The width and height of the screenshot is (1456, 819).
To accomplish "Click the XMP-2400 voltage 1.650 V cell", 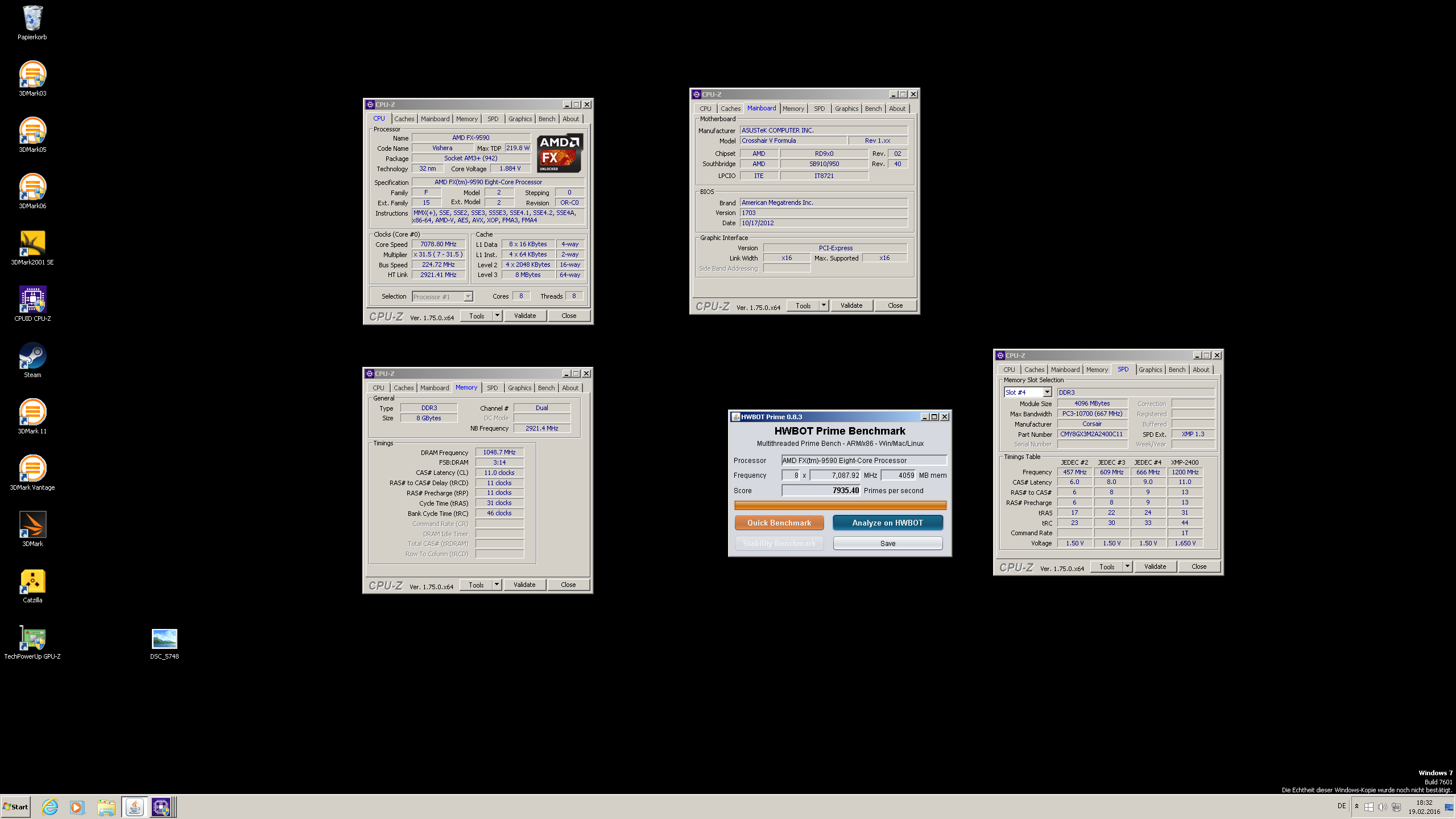I will (1185, 543).
